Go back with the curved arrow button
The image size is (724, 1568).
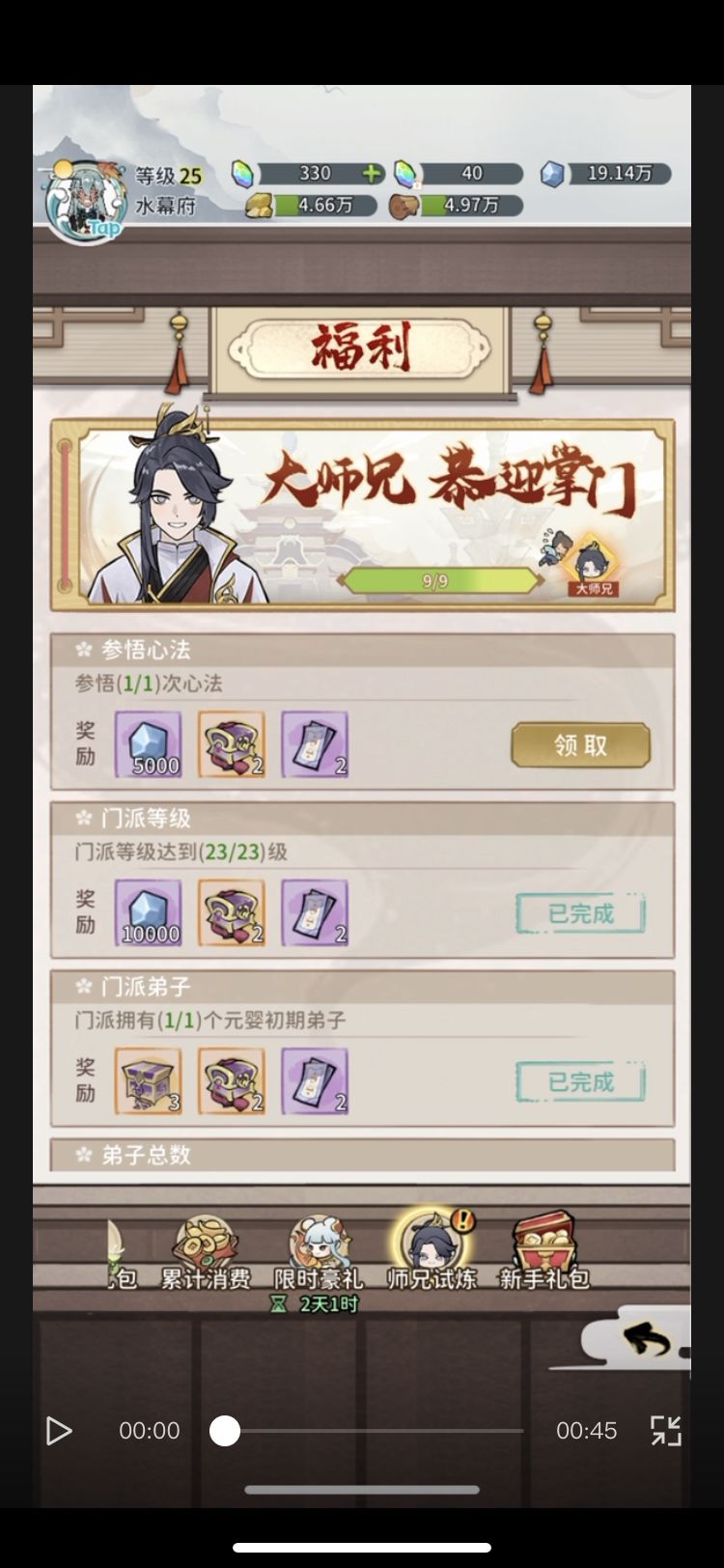(645, 1338)
